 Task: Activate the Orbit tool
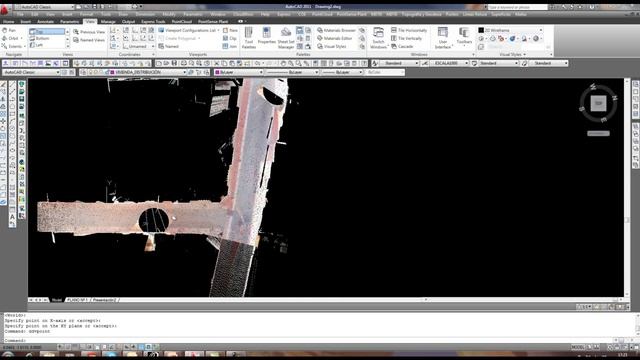(11, 38)
